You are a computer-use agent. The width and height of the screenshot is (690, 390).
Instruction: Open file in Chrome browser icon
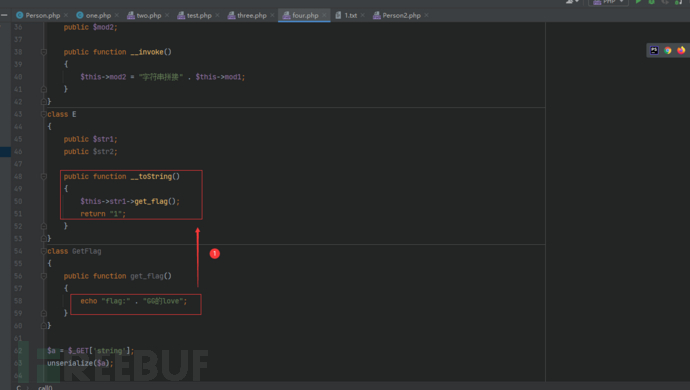tap(668, 50)
